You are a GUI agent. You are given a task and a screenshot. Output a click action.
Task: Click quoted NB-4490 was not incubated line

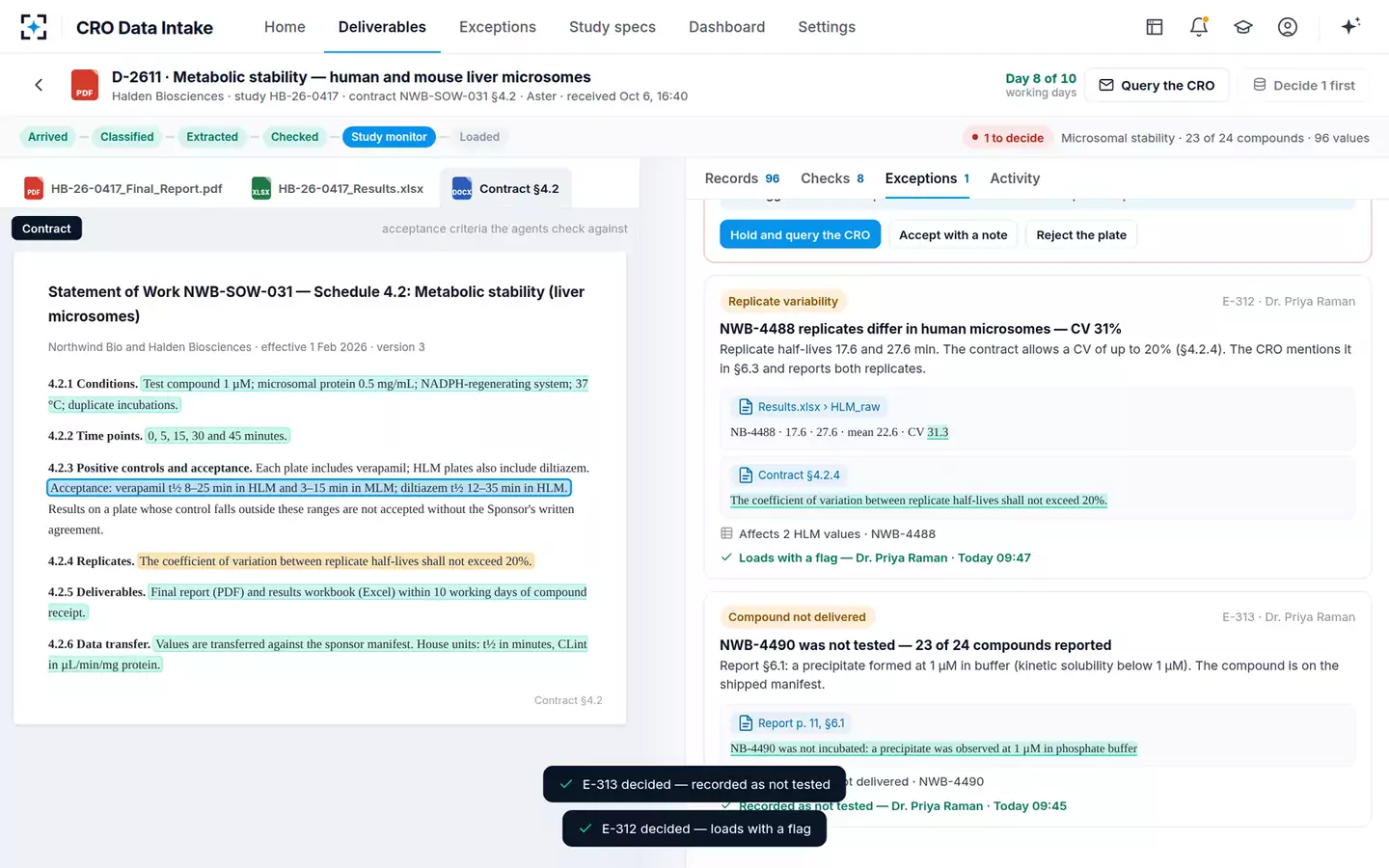coord(934,748)
